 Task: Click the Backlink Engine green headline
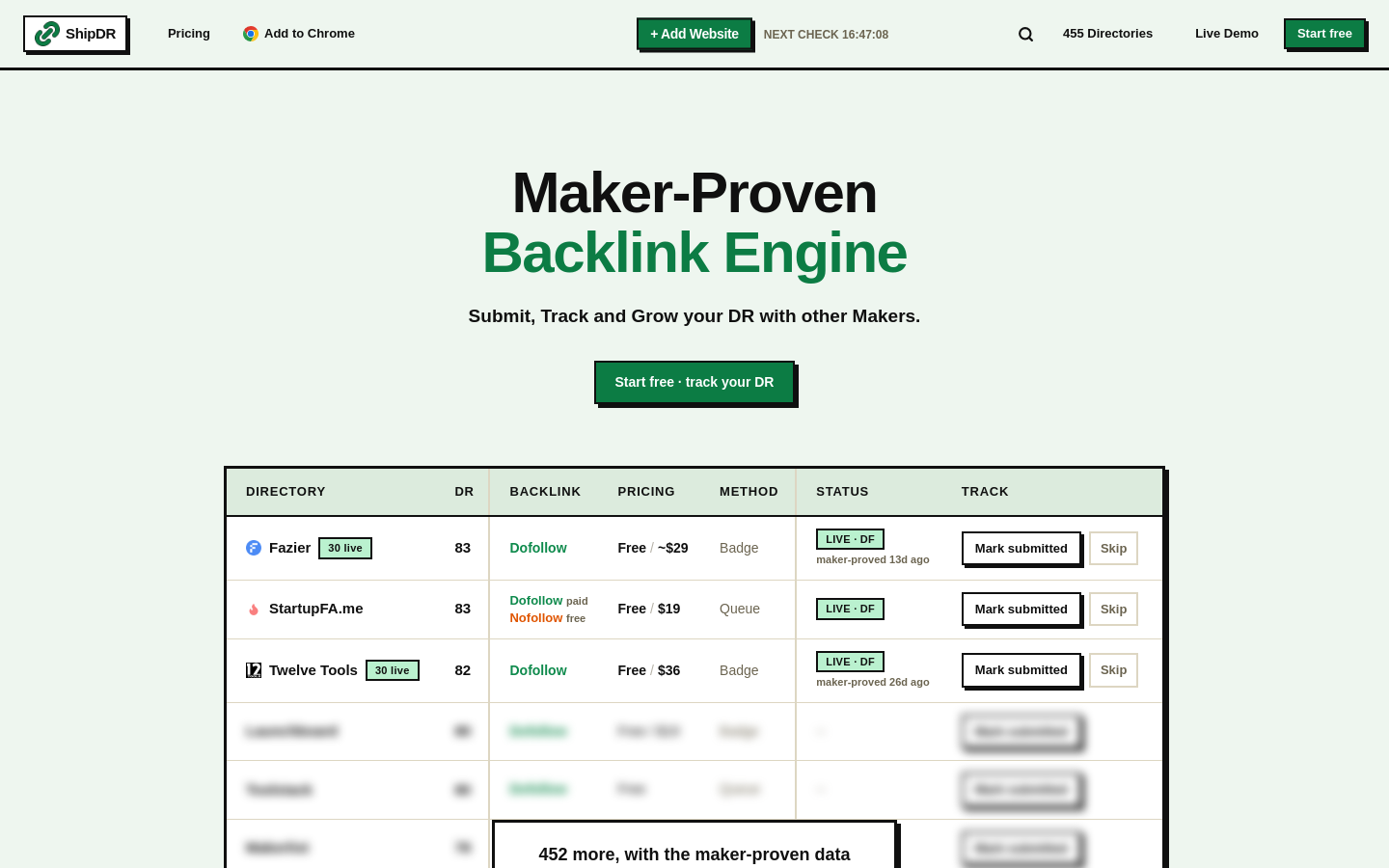click(x=694, y=253)
